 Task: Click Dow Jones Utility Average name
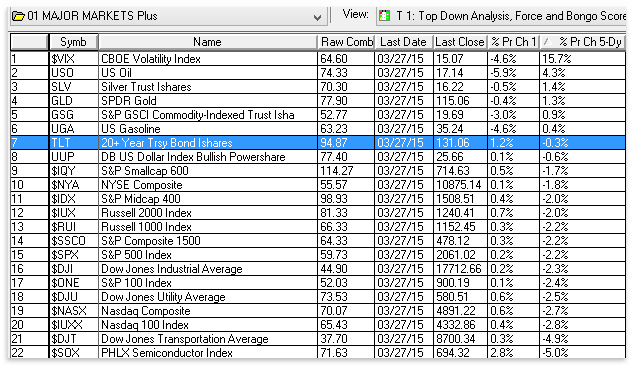[163, 297]
